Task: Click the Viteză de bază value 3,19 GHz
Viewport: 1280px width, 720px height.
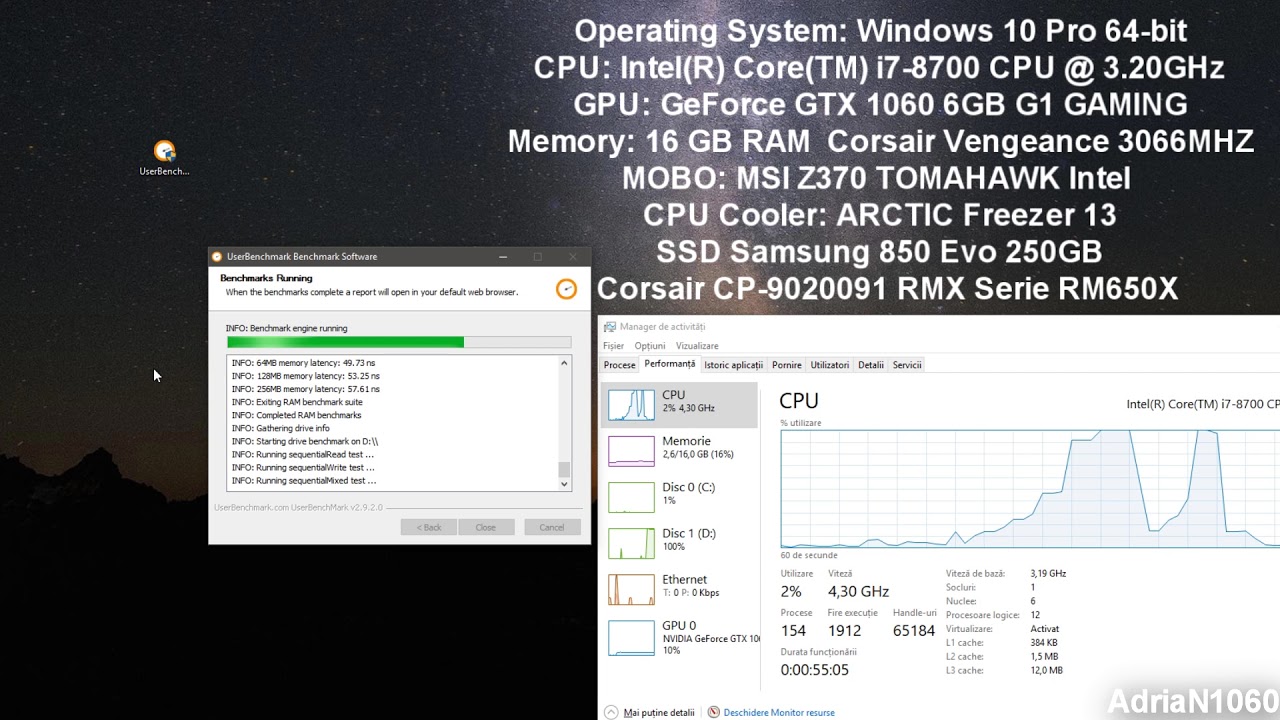Action: click(x=1048, y=574)
